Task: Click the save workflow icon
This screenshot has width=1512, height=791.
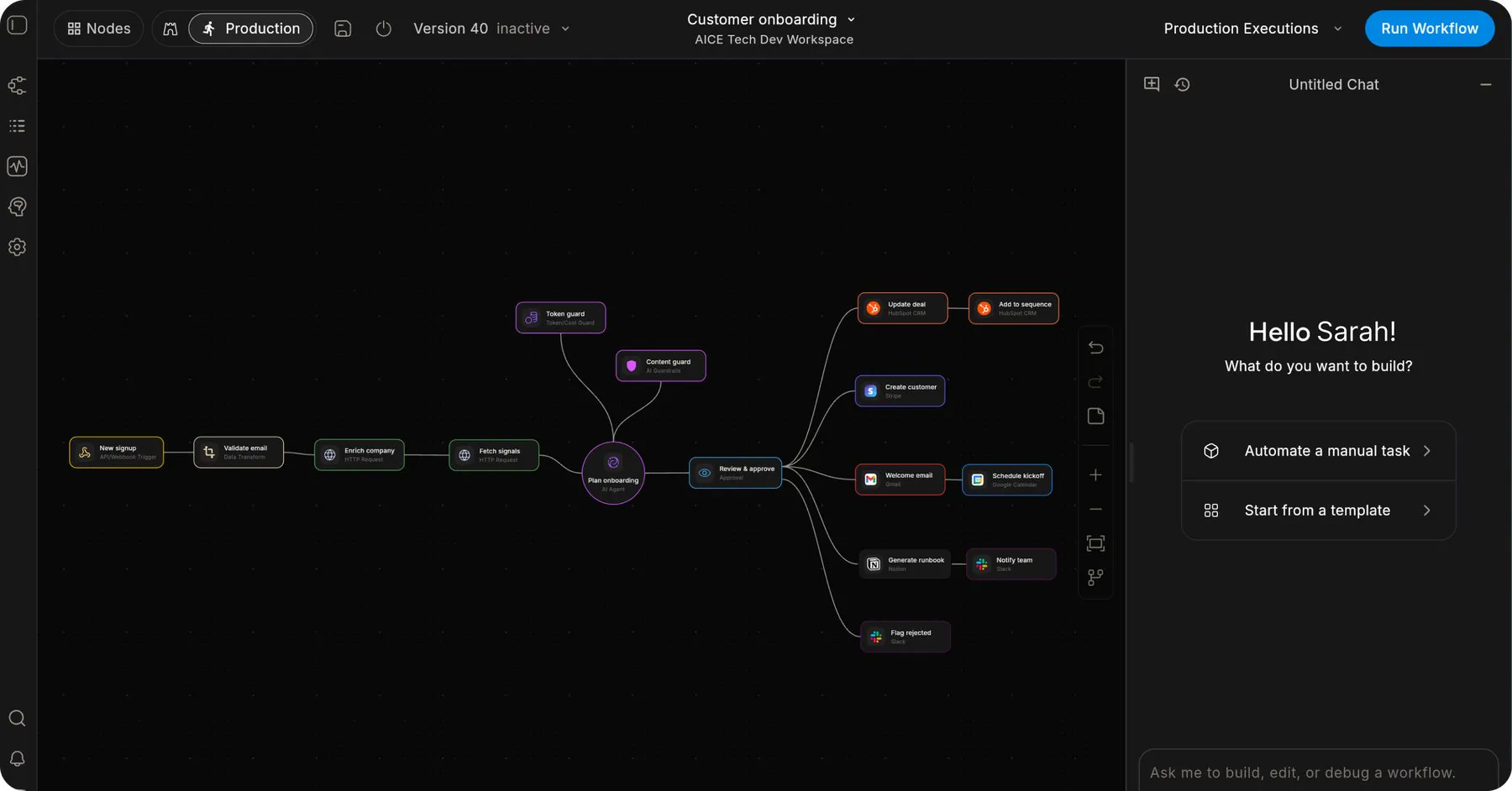Action: pyautogui.click(x=343, y=29)
